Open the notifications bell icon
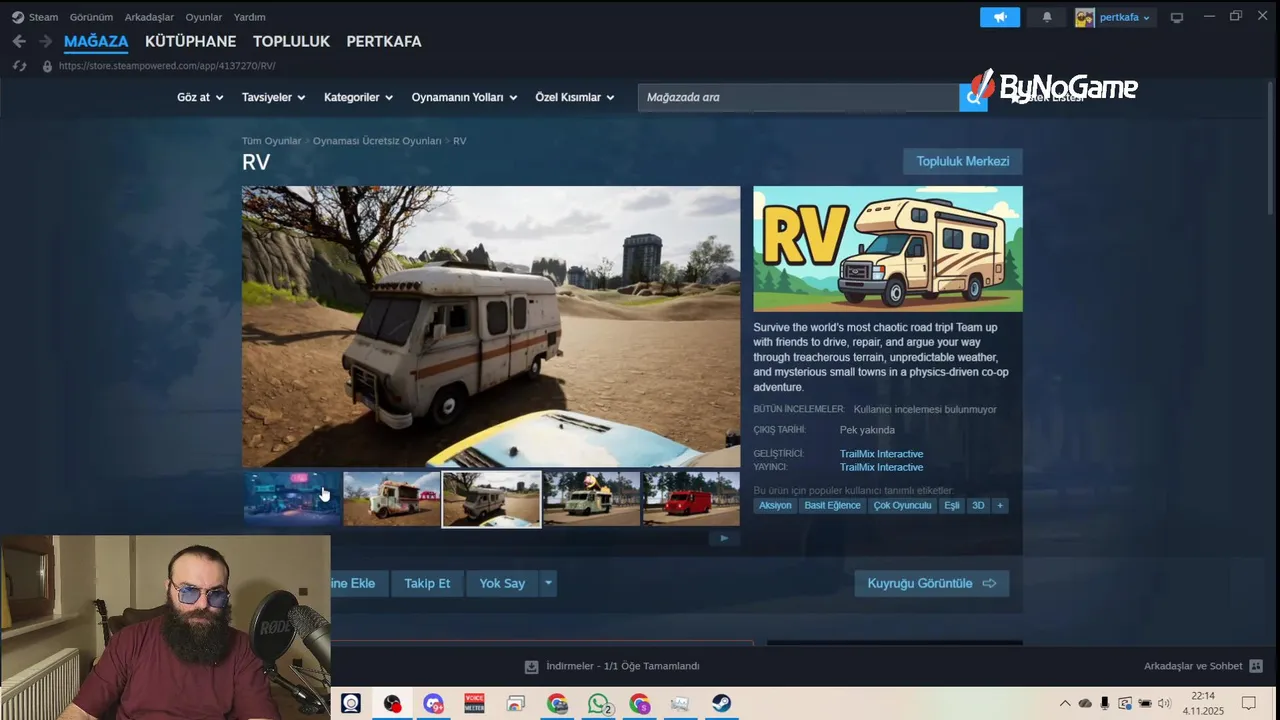 click(x=1047, y=17)
